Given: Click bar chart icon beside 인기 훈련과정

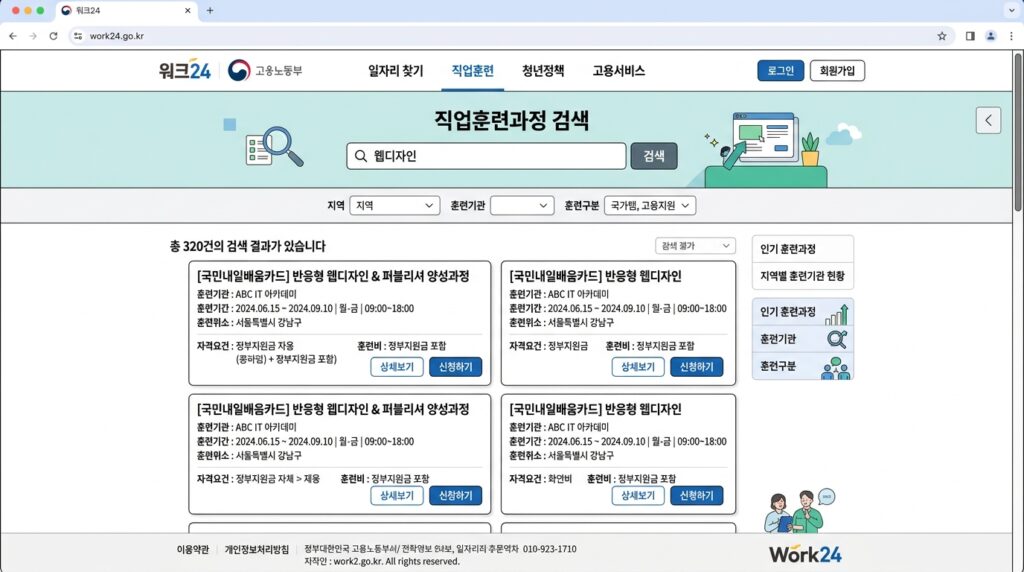Looking at the screenshot, I should point(837,315).
